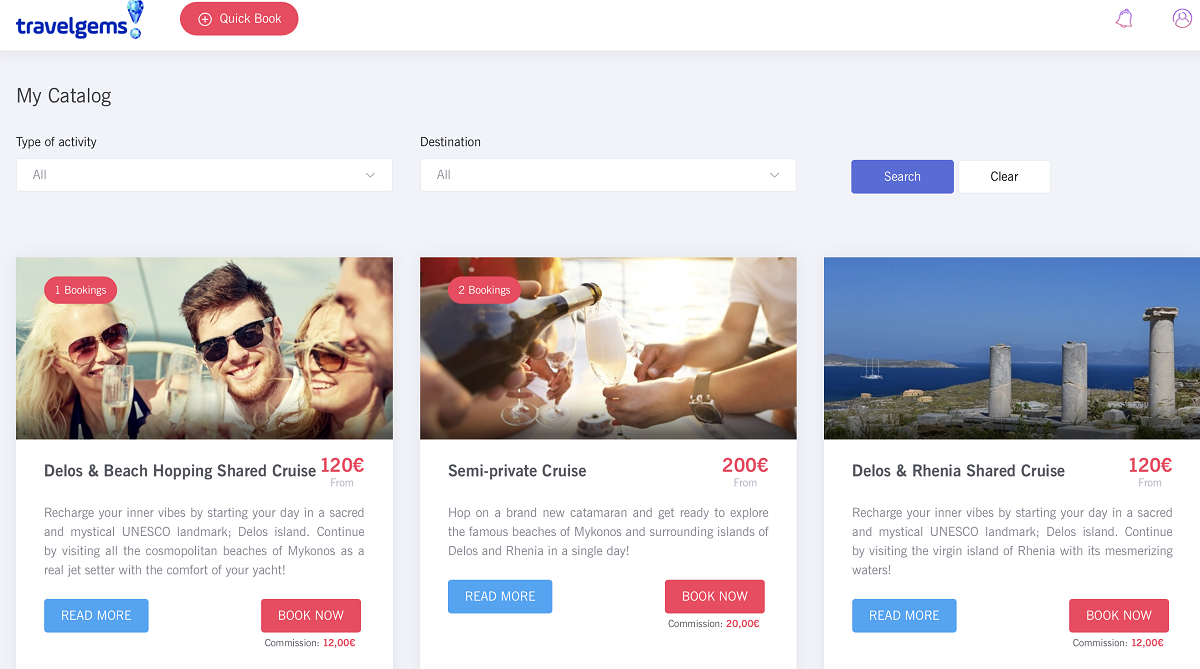Book the Semi-private Cruise now

715,596
